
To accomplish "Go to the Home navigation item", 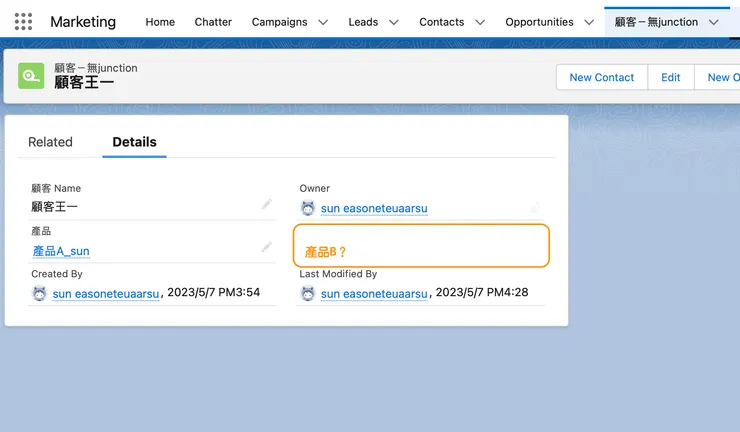I will pos(160,22).
